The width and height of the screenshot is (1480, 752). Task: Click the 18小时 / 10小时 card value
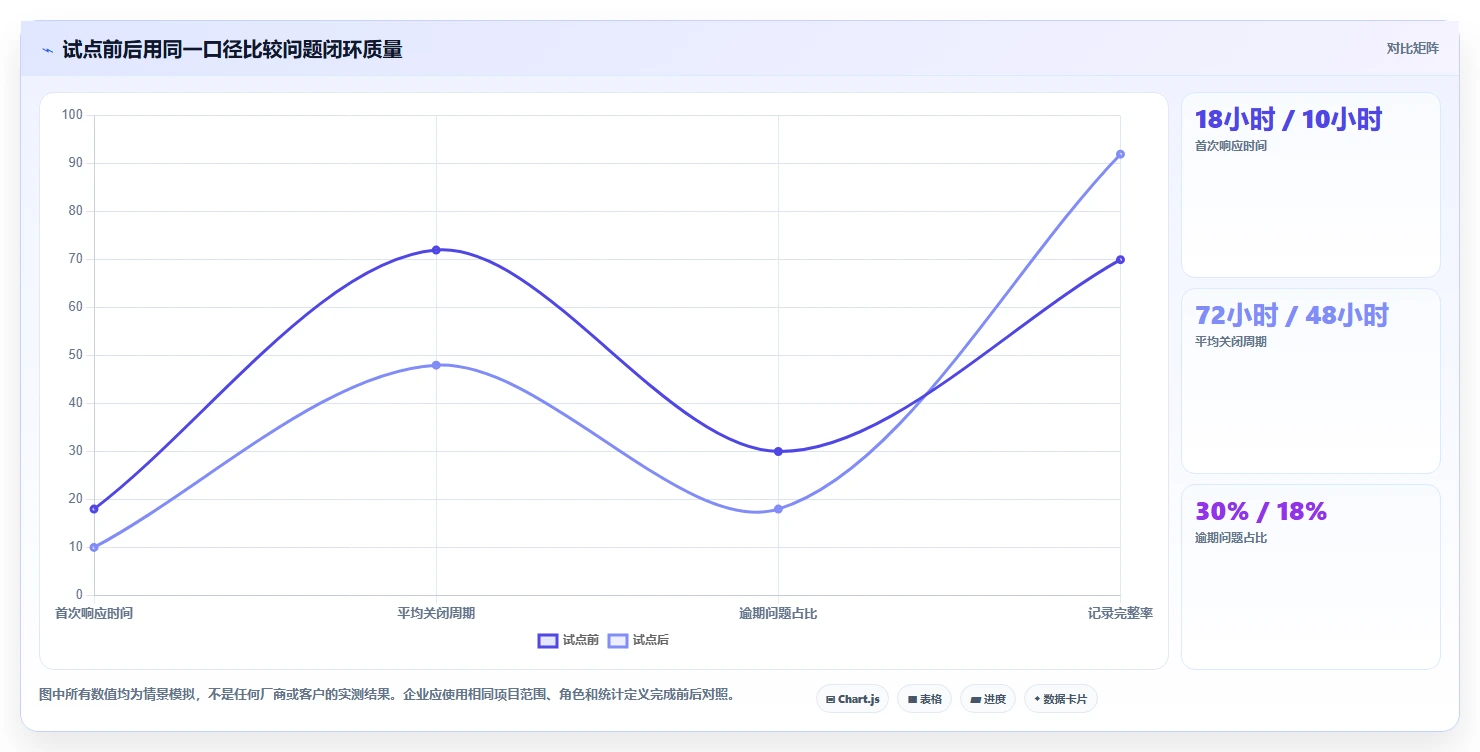(1288, 120)
